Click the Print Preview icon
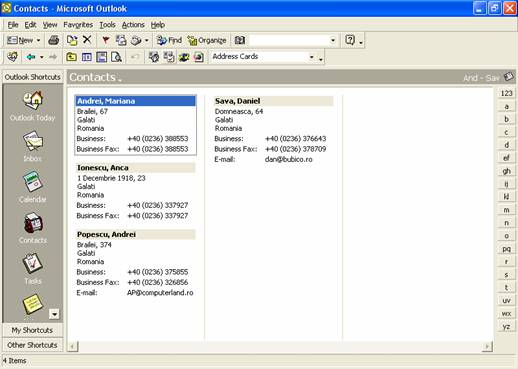Viewport: 518px width, 369px height. pos(117,57)
